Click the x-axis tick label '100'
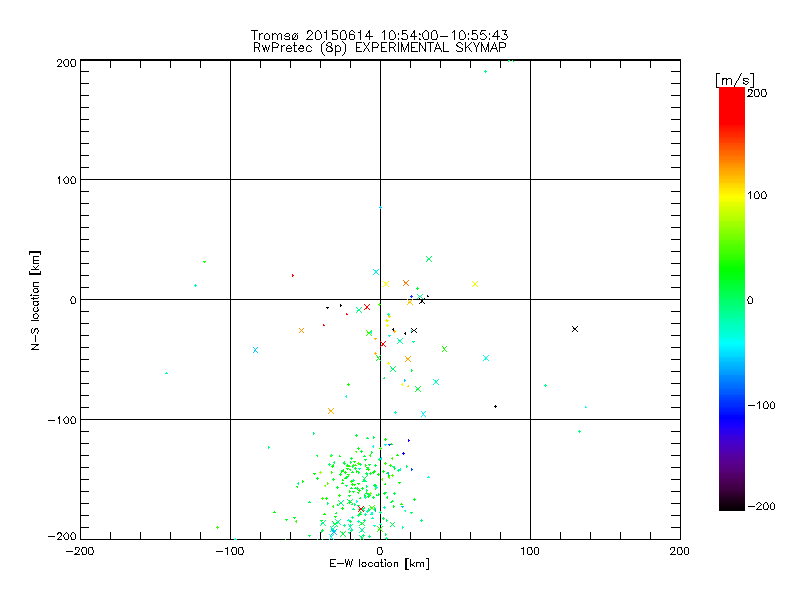800x600 pixels. [x=530, y=551]
